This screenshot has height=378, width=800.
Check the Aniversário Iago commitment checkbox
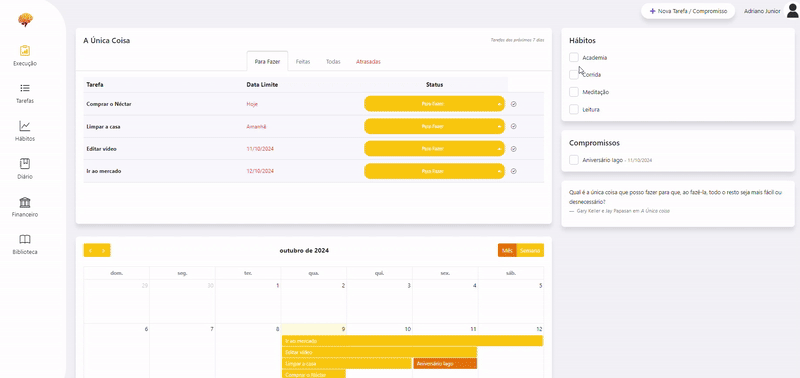click(x=574, y=160)
